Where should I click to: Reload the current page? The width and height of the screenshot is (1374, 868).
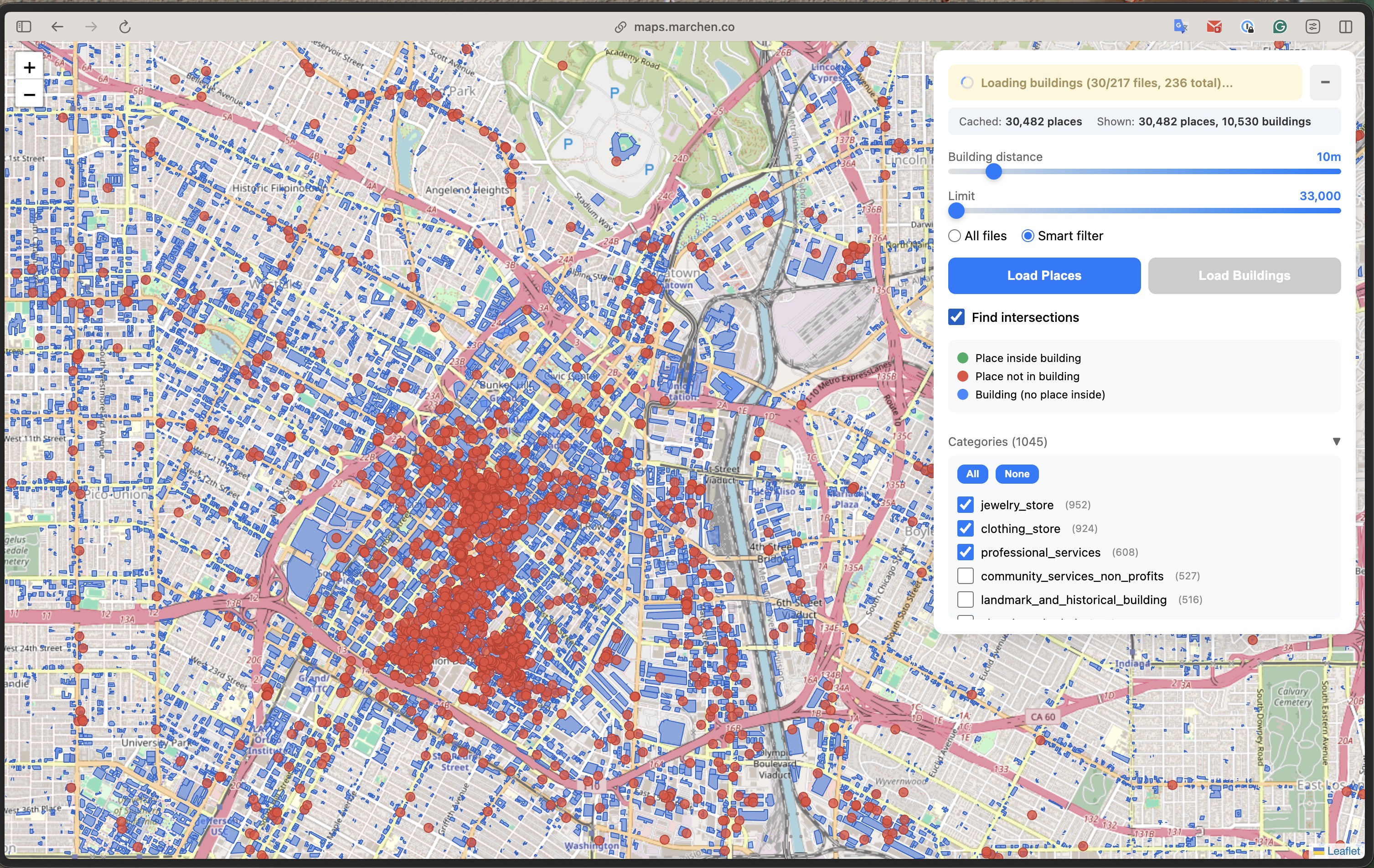(x=125, y=27)
